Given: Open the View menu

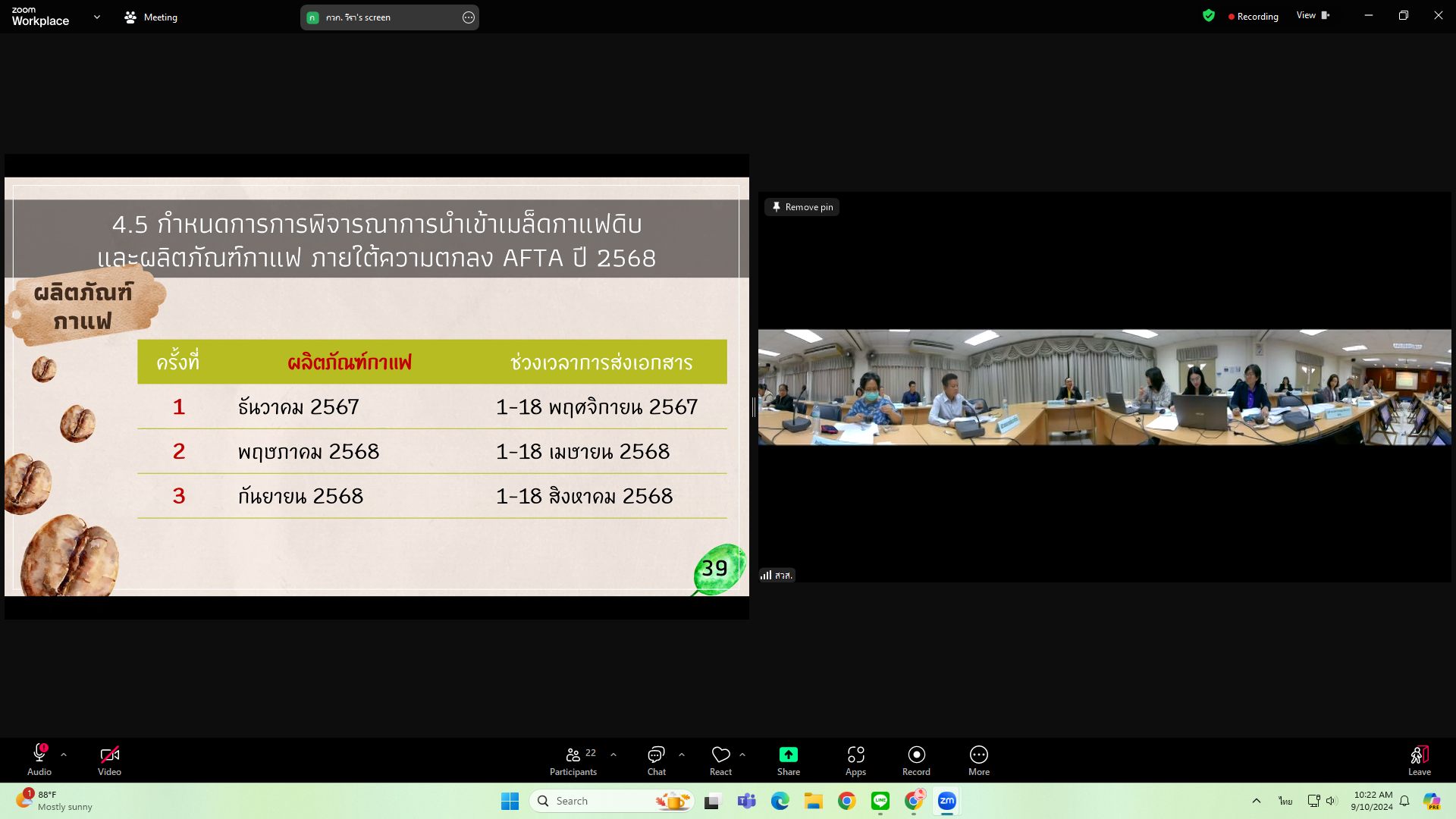Looking at the screenshot, I should point(1312,16).
